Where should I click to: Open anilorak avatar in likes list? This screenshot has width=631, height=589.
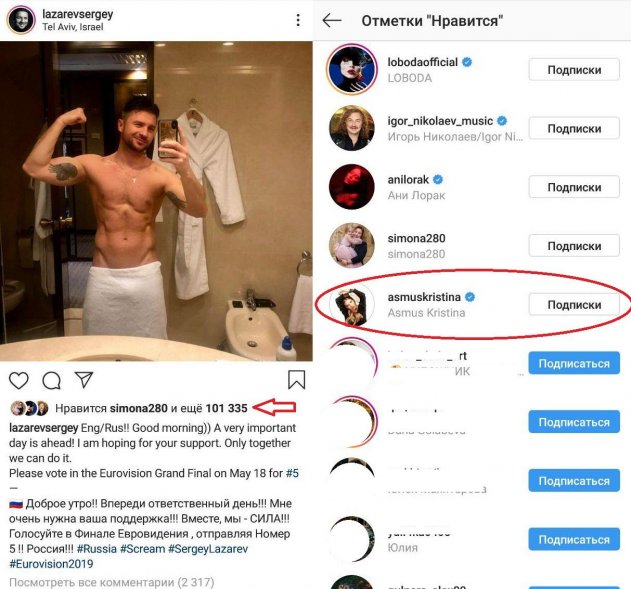pos(351,187)
